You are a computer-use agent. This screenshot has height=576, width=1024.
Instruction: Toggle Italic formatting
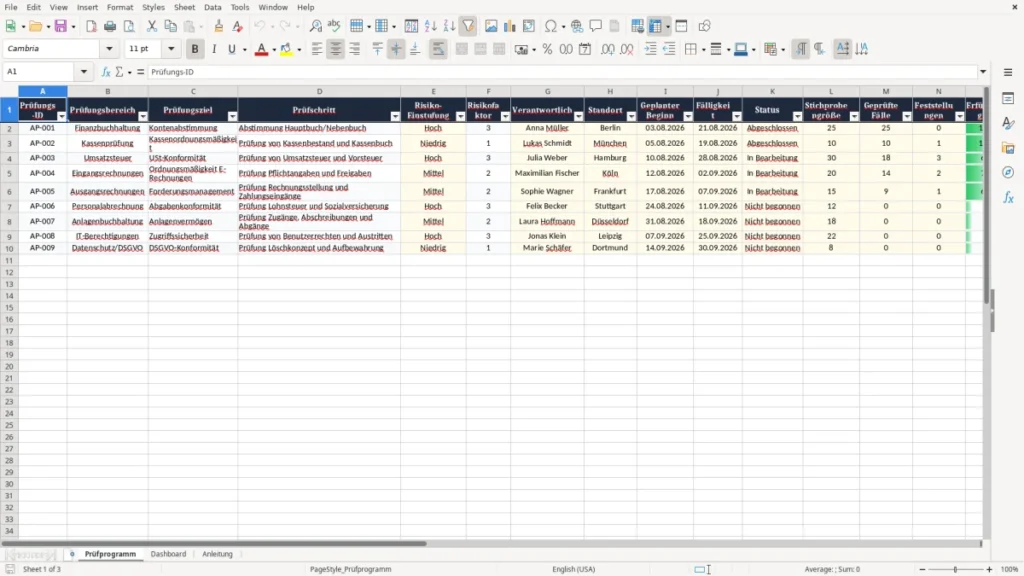214,49
